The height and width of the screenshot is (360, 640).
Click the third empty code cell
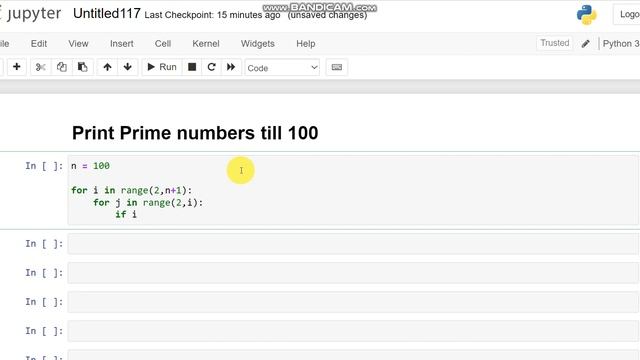(353, 302)
